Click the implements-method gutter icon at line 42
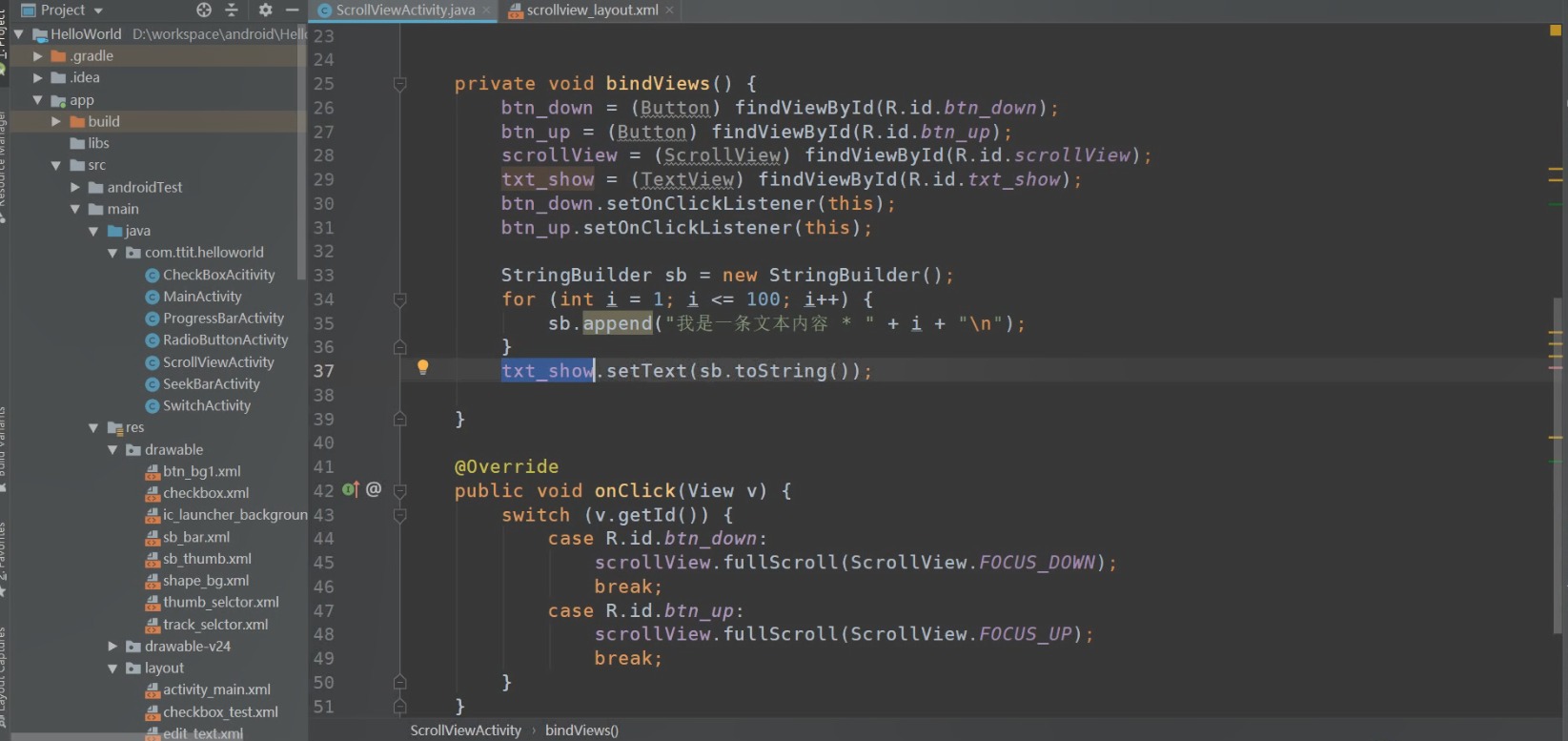 pyautogui.click(x=351, y=490)
